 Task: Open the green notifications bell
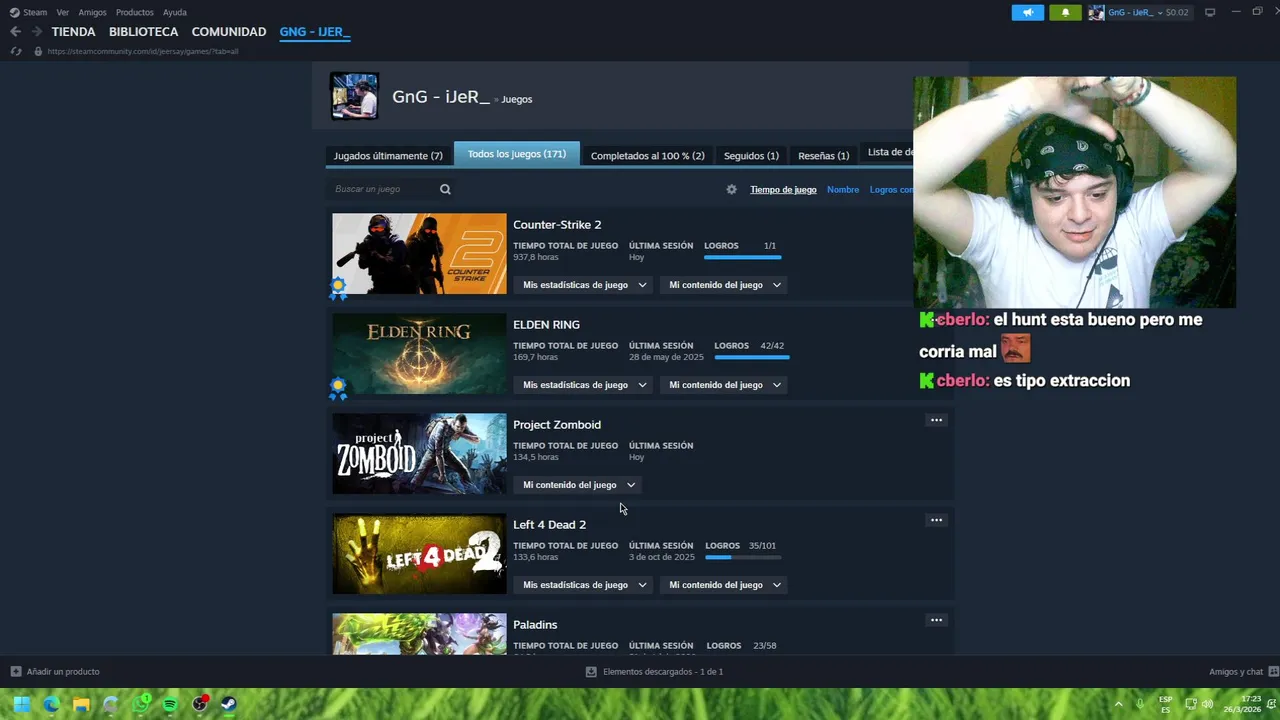click(x=1065, y=13)
